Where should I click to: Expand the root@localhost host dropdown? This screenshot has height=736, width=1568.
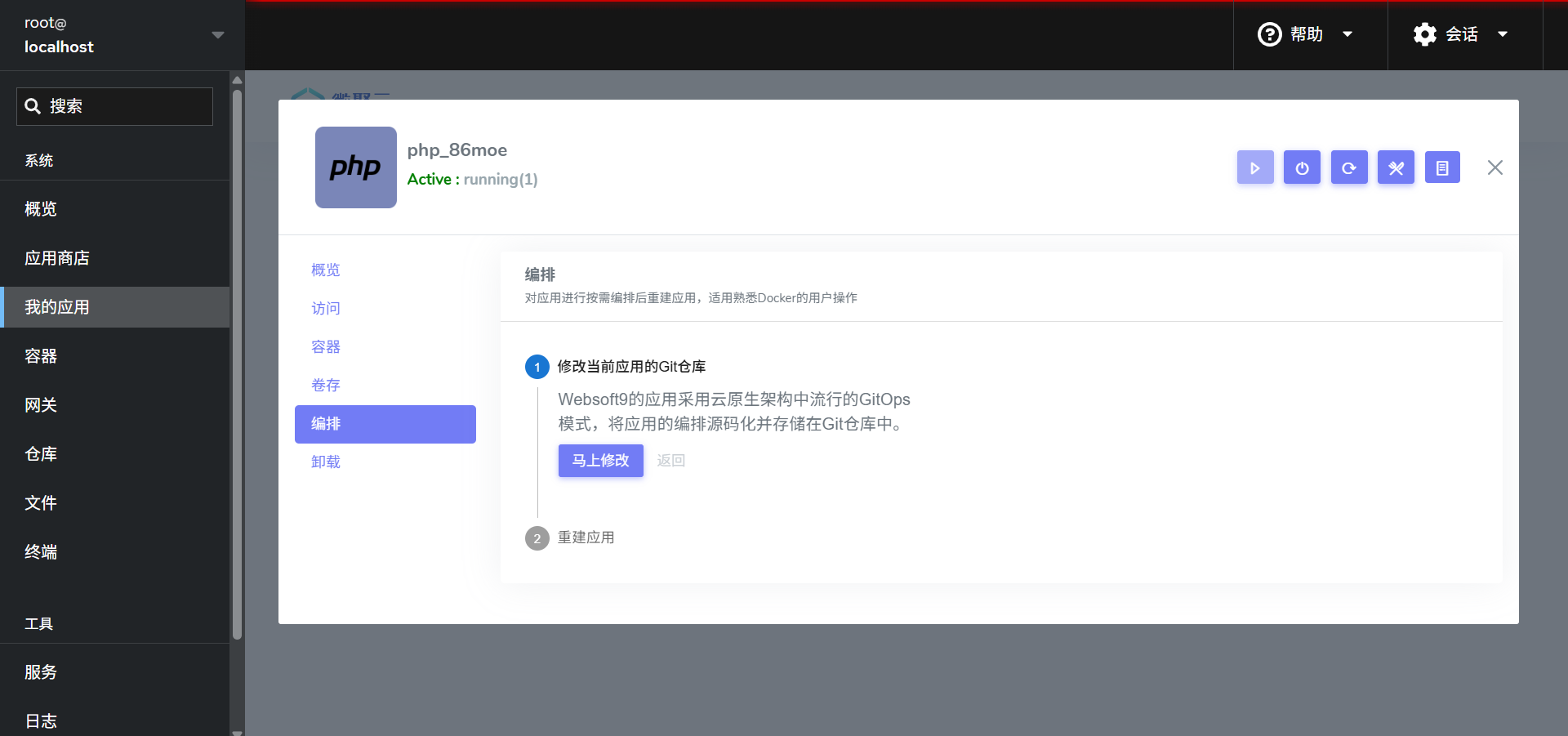click(217, 34)
